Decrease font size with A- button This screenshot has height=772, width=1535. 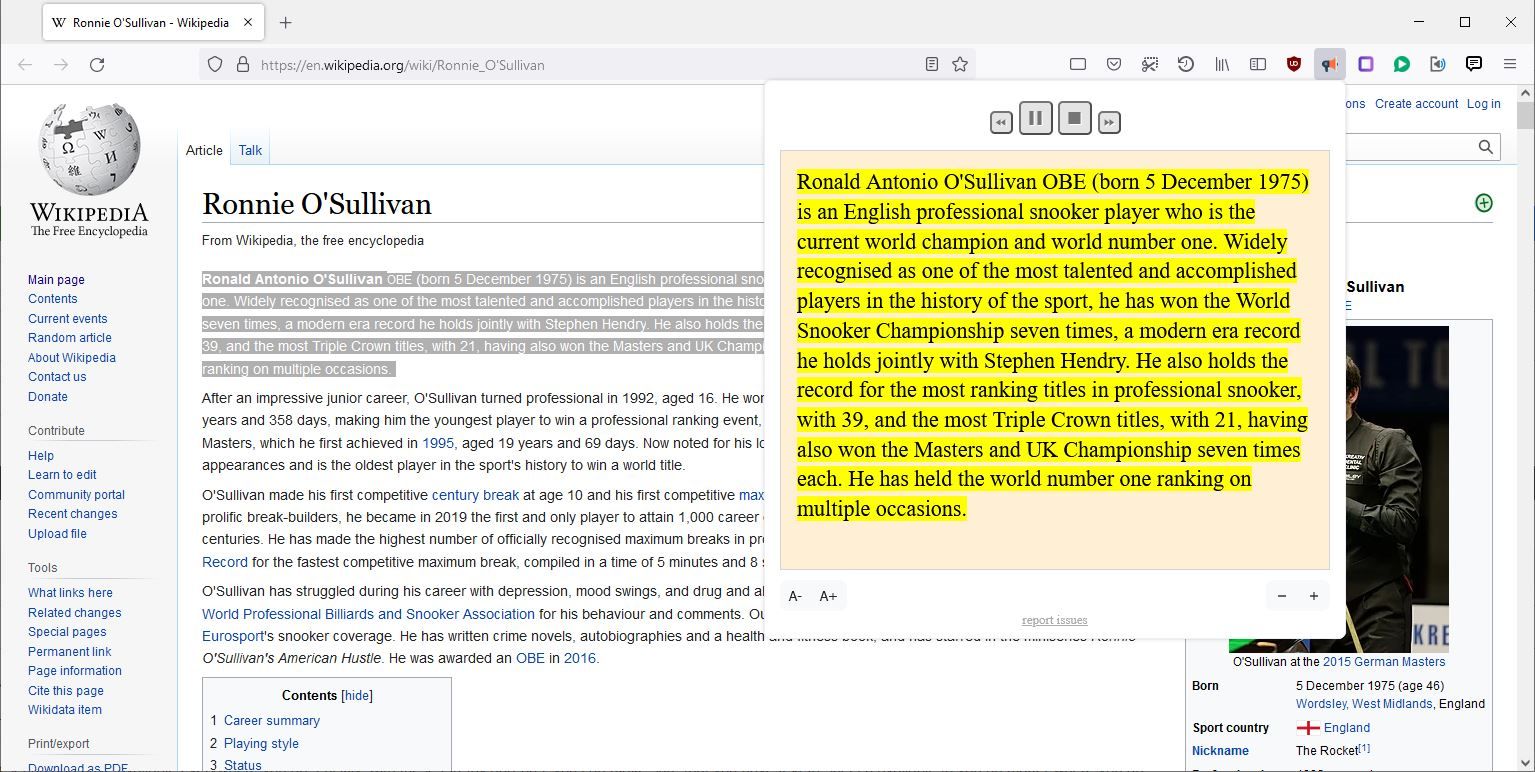pyautogui.click(x=795, y=596)
